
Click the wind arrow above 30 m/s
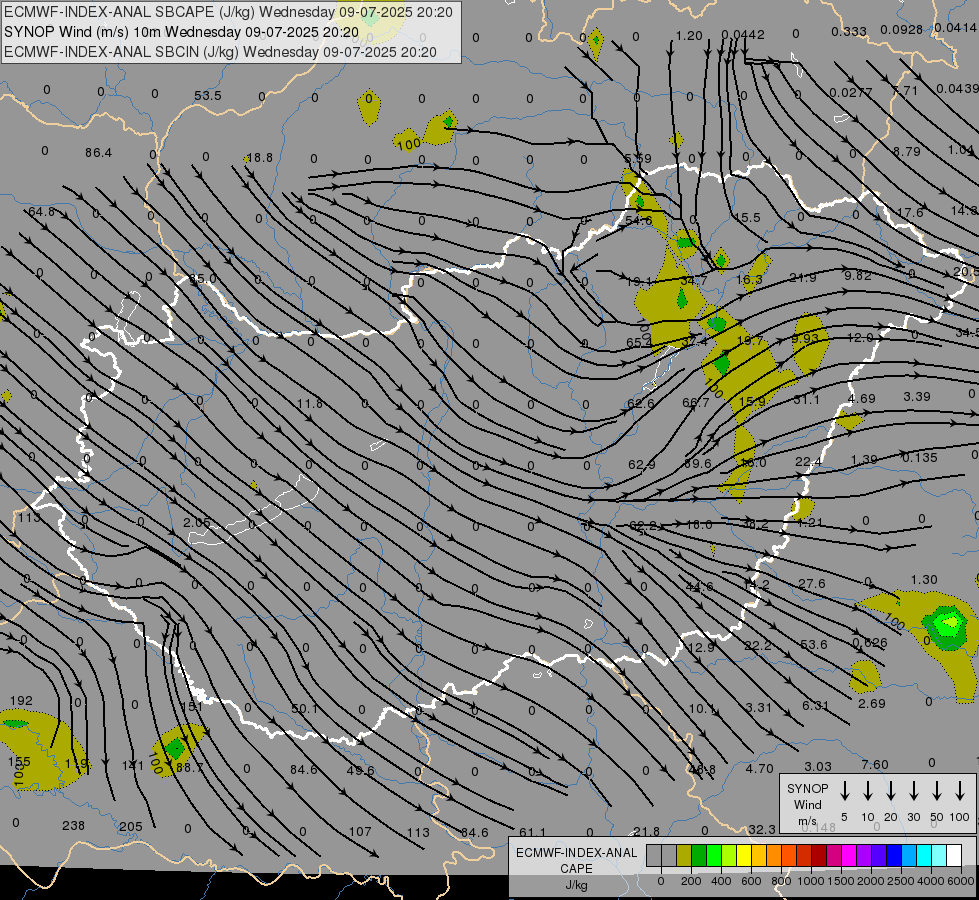pos(914,791)
